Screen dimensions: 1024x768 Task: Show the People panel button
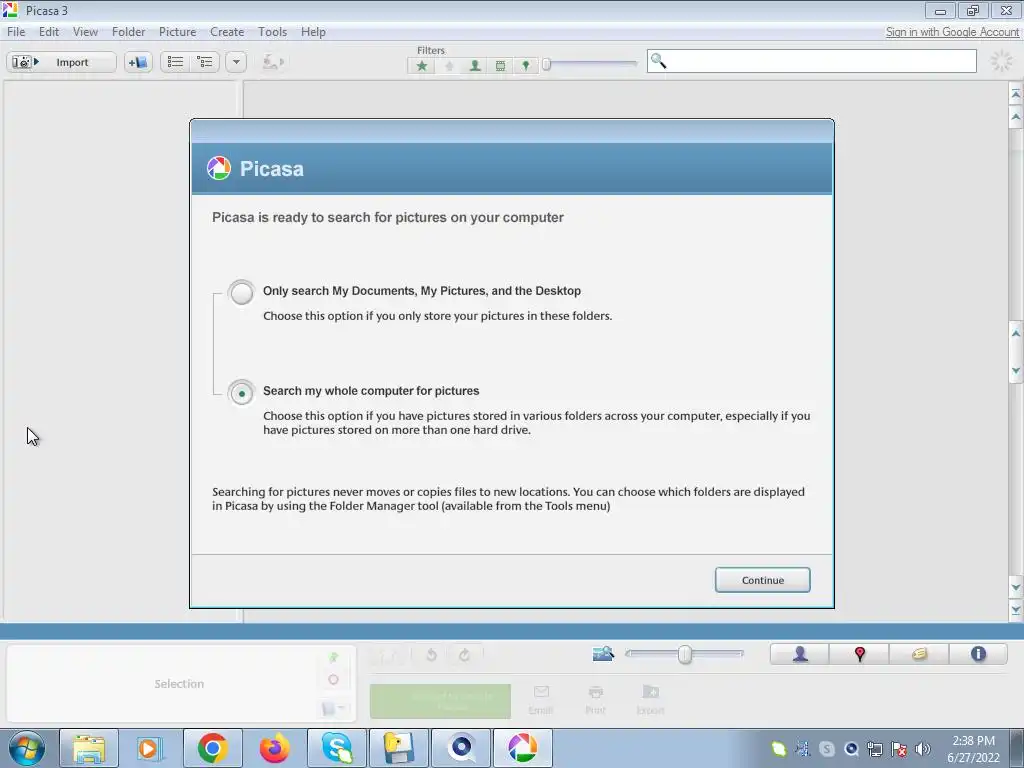coord(800,654)
